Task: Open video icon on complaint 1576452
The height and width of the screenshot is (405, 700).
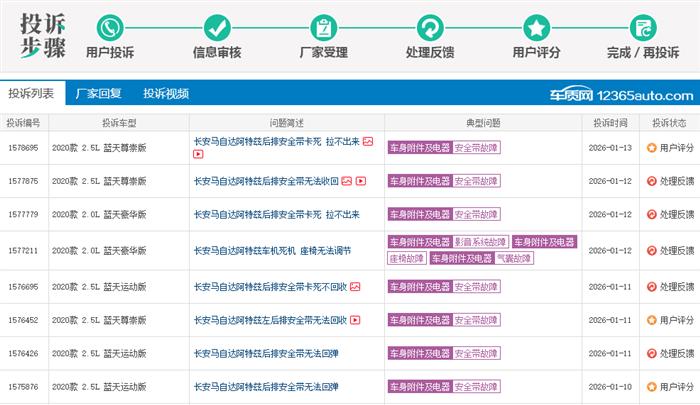Action: [355, 320]
